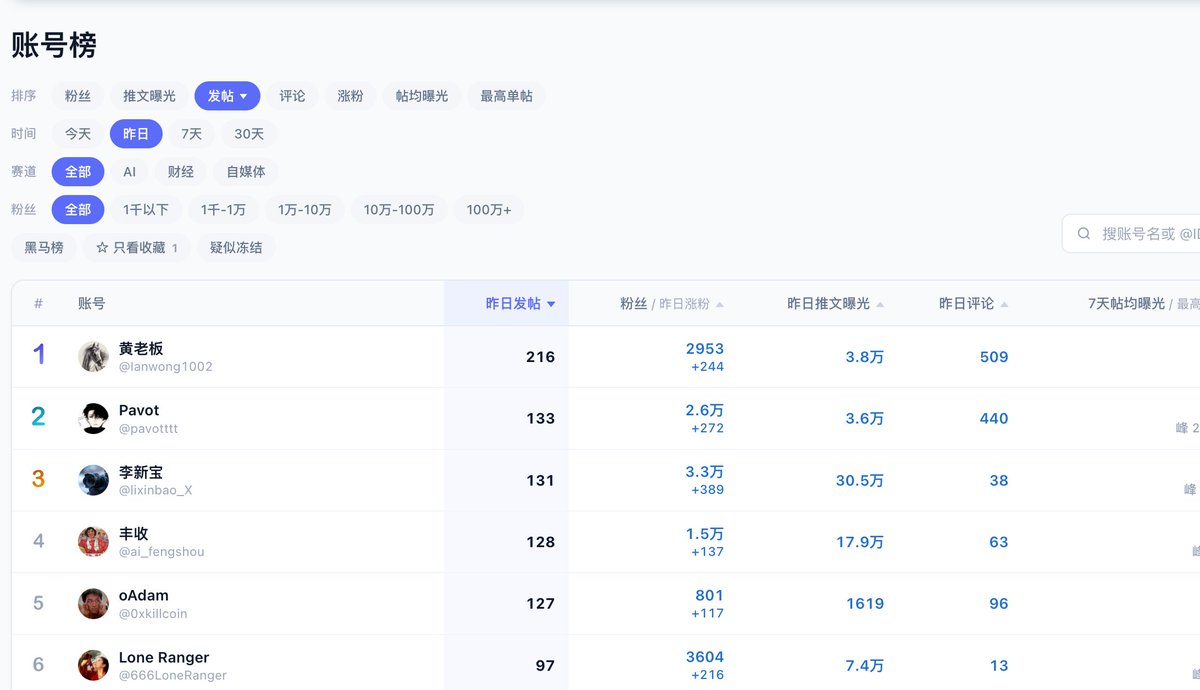Sort by 最高单帖 chip

pyautogui.click(x=506, y=96)
